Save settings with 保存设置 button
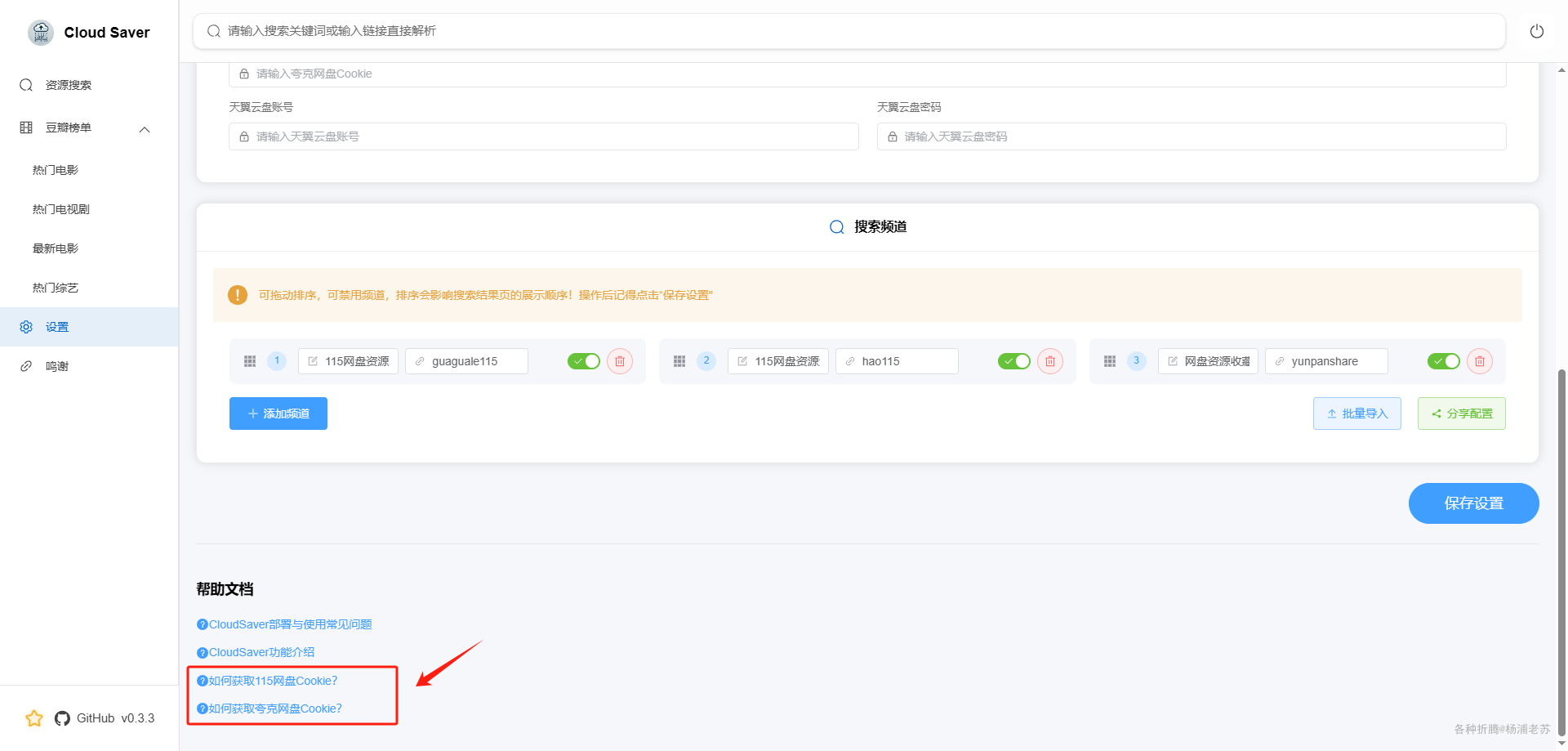 [1474, 503]
